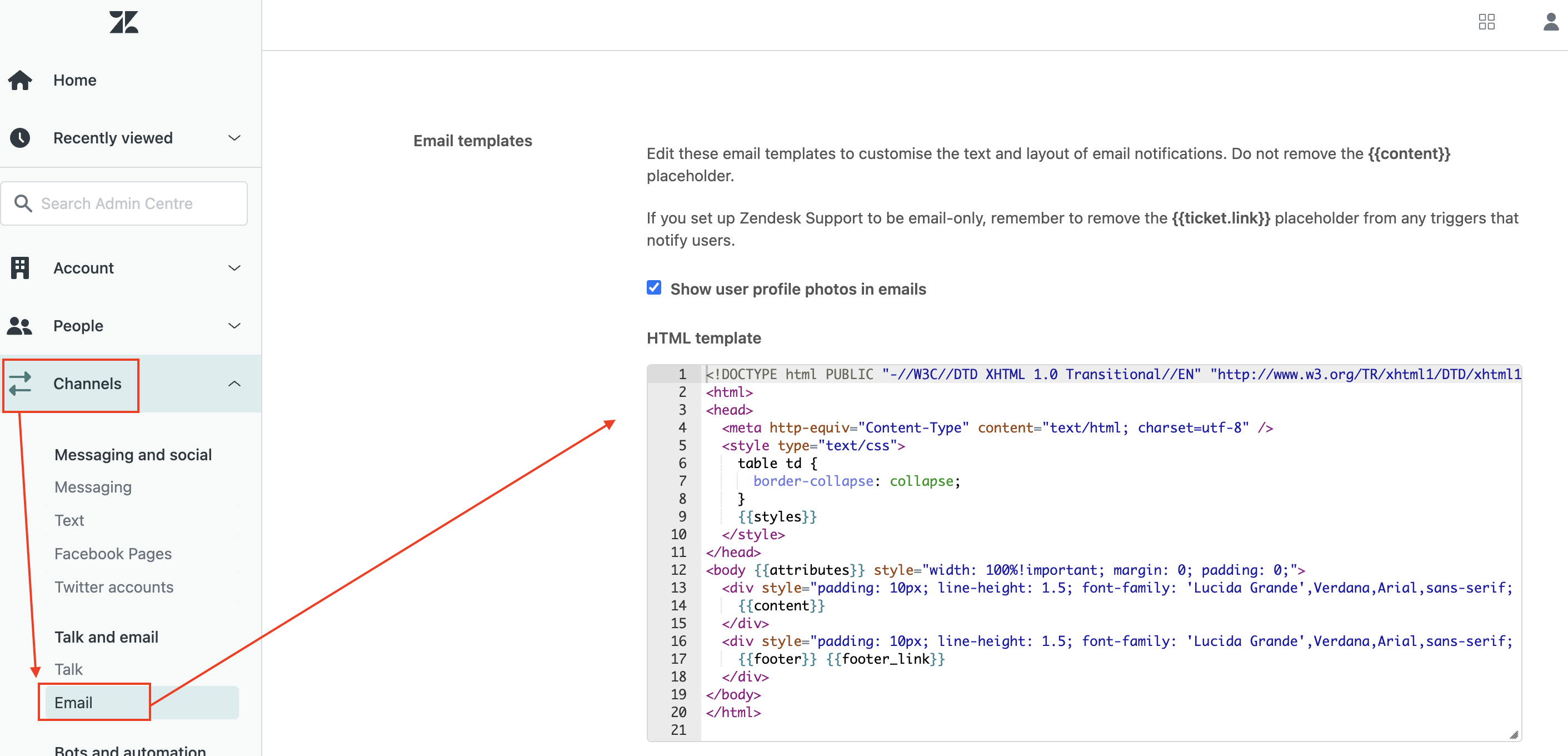Click line 17 with {{footer}} {{footer_link}}

tap(841, 659)
